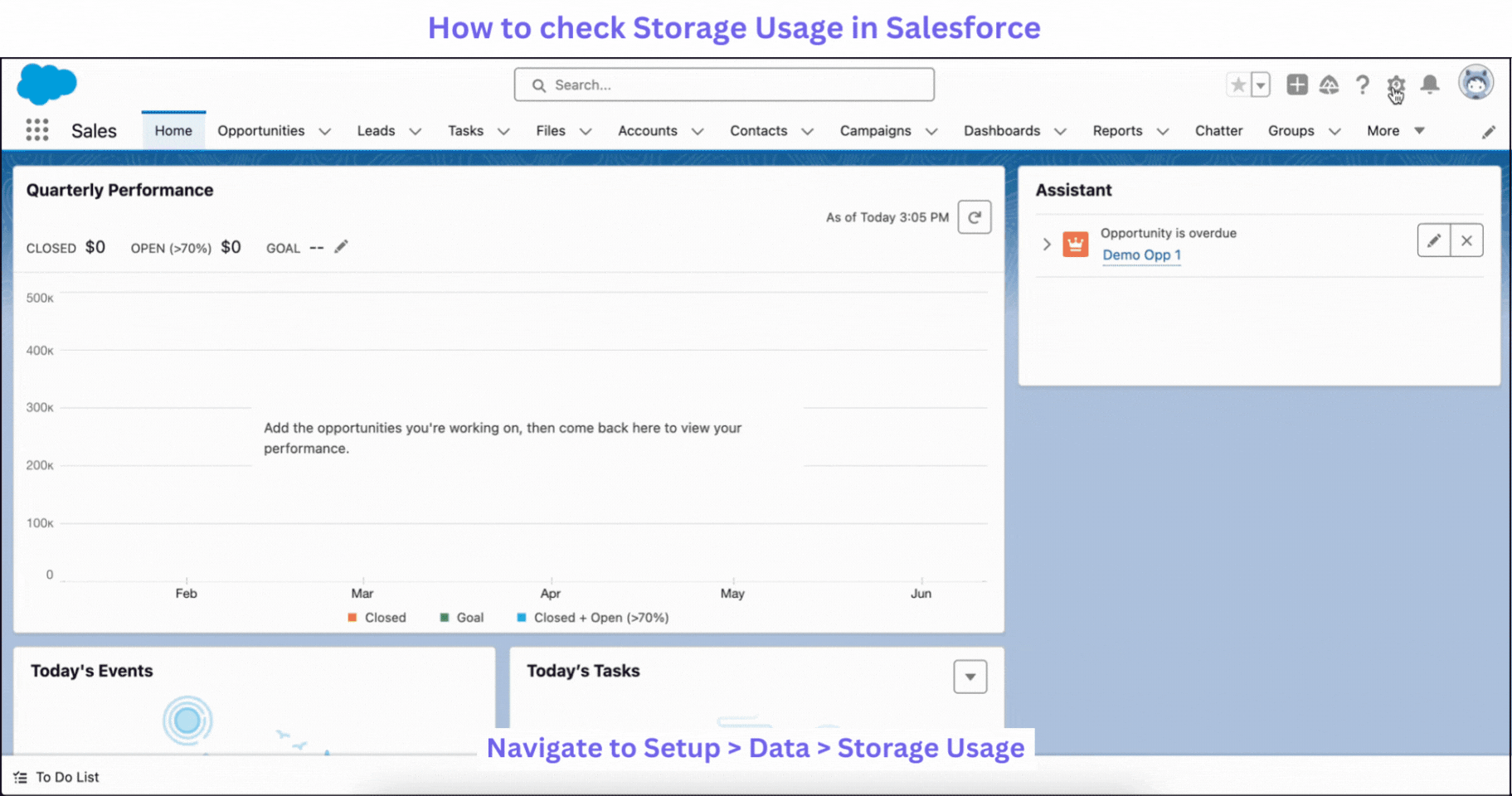Image resolution: width=1512 pixels, height=796 pixels.
Task: Open the Reports tab
Action: (x=1117, y=131)
